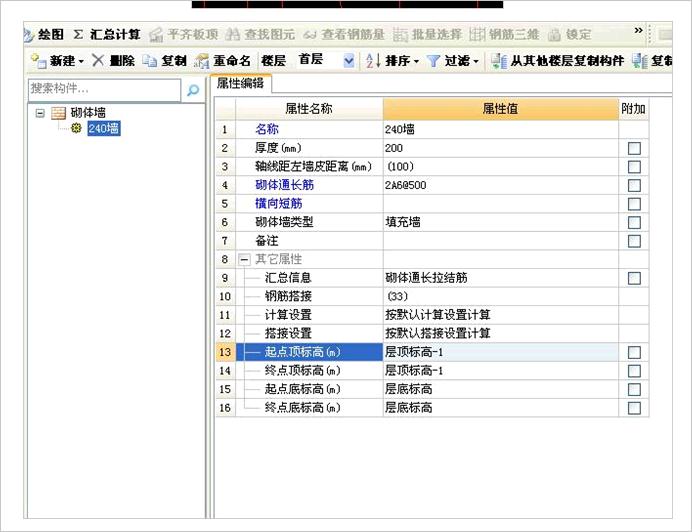
Task: Check the 附加 box for 厚度(mm)
Action: tap(634, 148)
